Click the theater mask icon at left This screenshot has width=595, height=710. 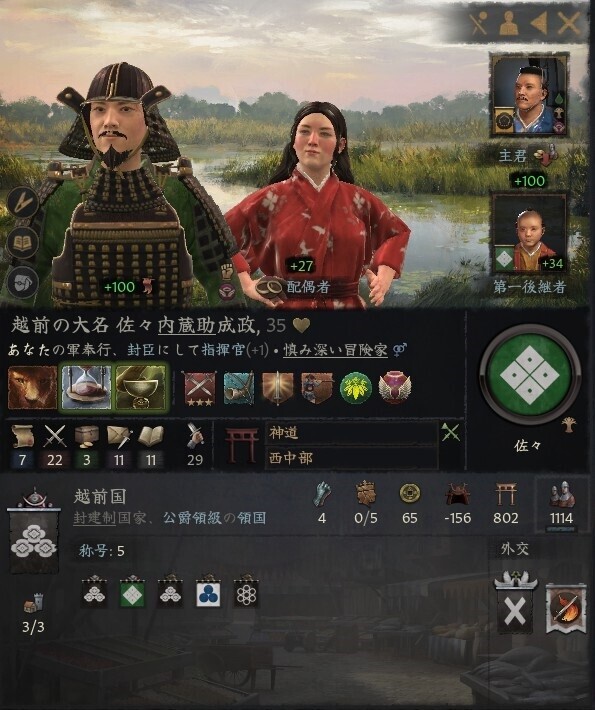pyautogui.click(x=23, y=282)
